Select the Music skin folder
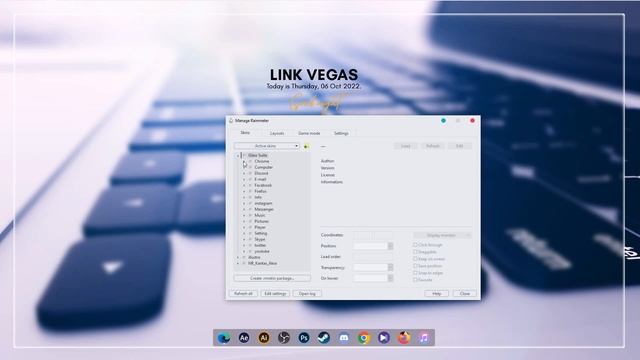The width and height of the screenshot is (640, 360). 260,216
